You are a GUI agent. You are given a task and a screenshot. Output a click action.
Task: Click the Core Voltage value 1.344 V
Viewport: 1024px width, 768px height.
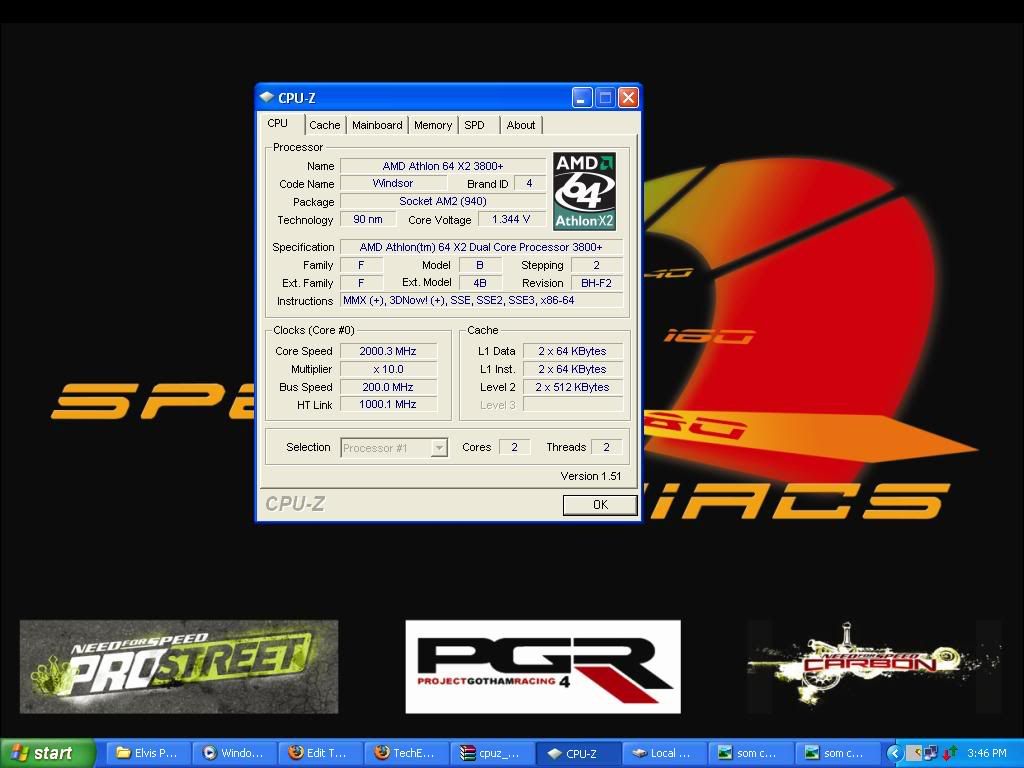pos(511,219)
